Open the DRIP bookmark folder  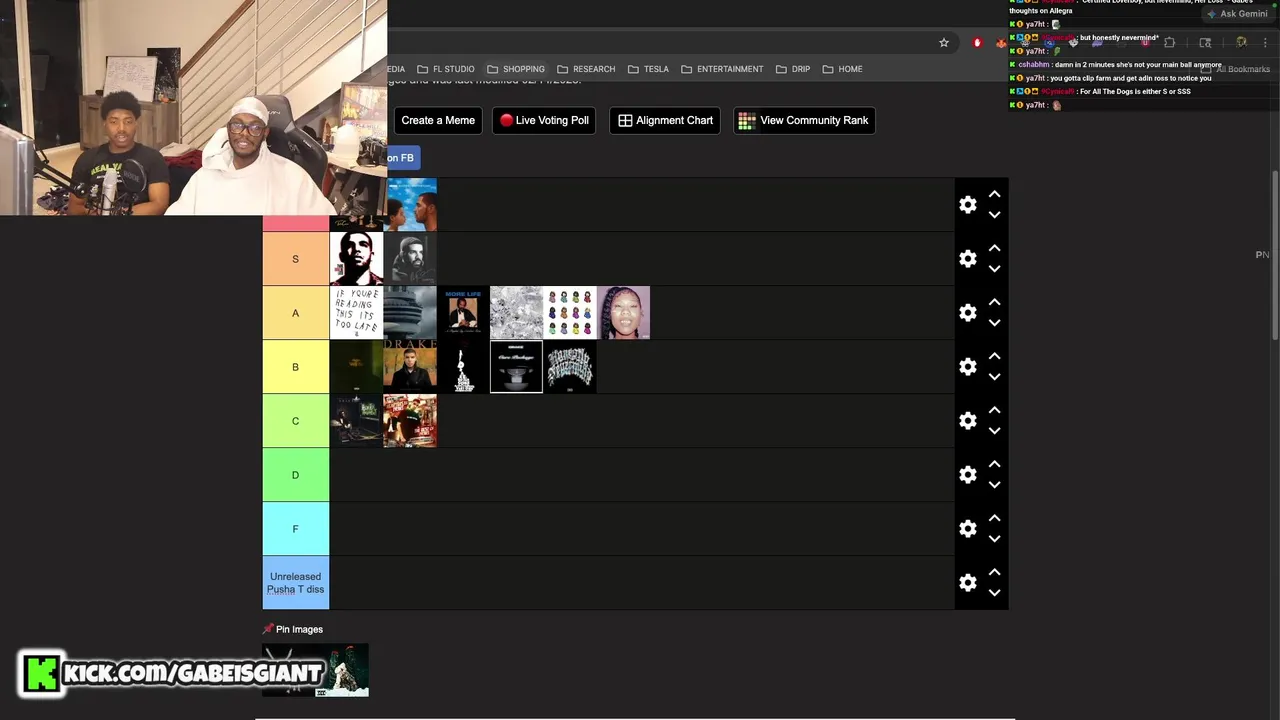click(792, 69)
